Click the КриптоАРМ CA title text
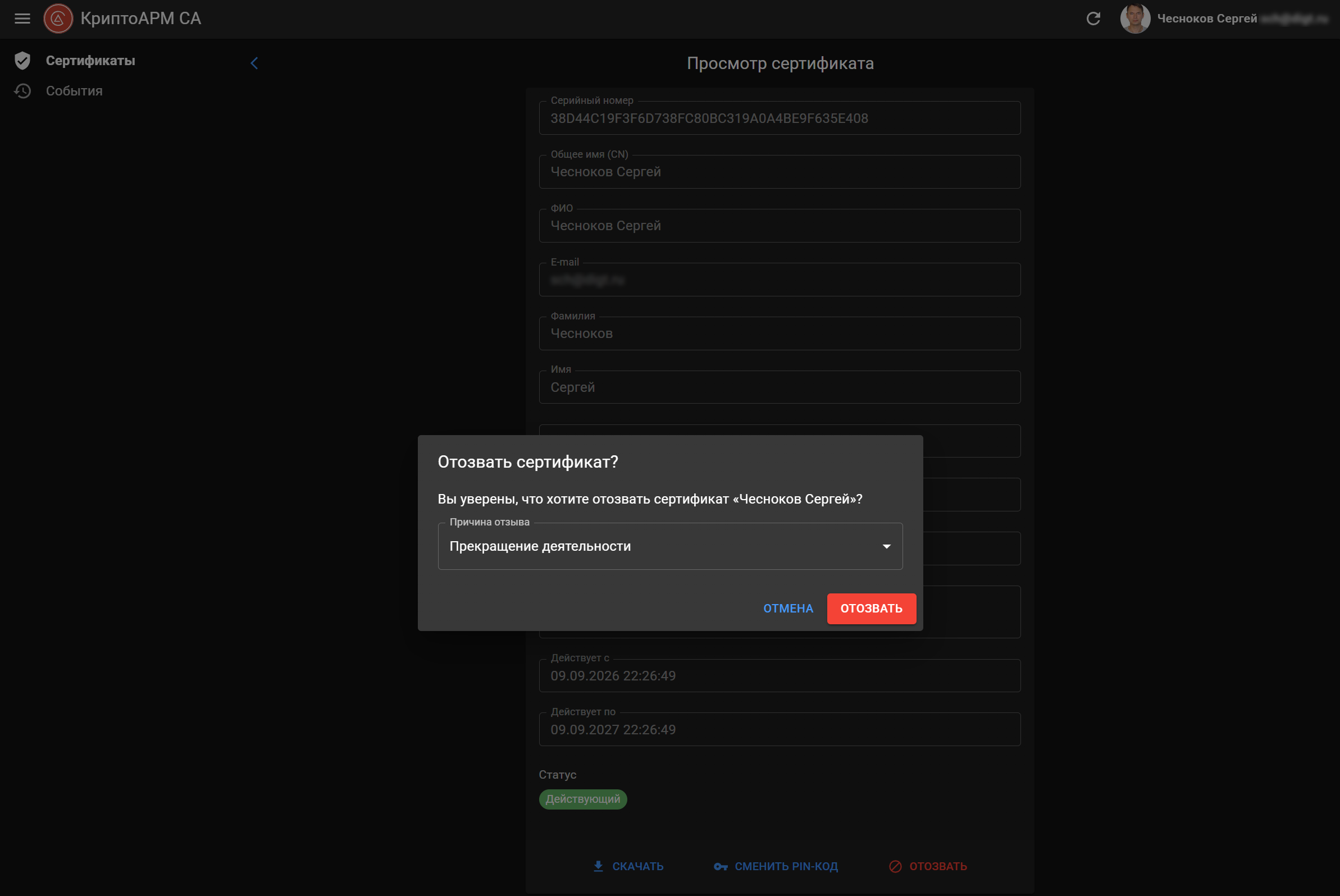 coord(140,19)
